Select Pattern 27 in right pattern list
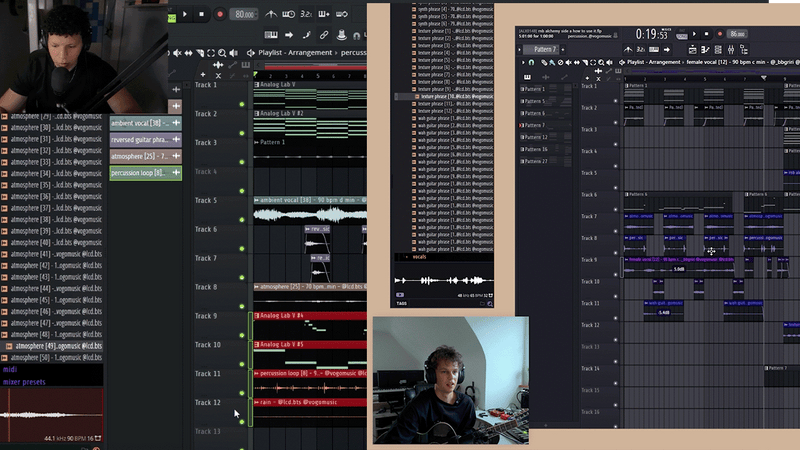The width and height of the screenshot is (800, 450). pyautogui.click(x=545, y=161)
